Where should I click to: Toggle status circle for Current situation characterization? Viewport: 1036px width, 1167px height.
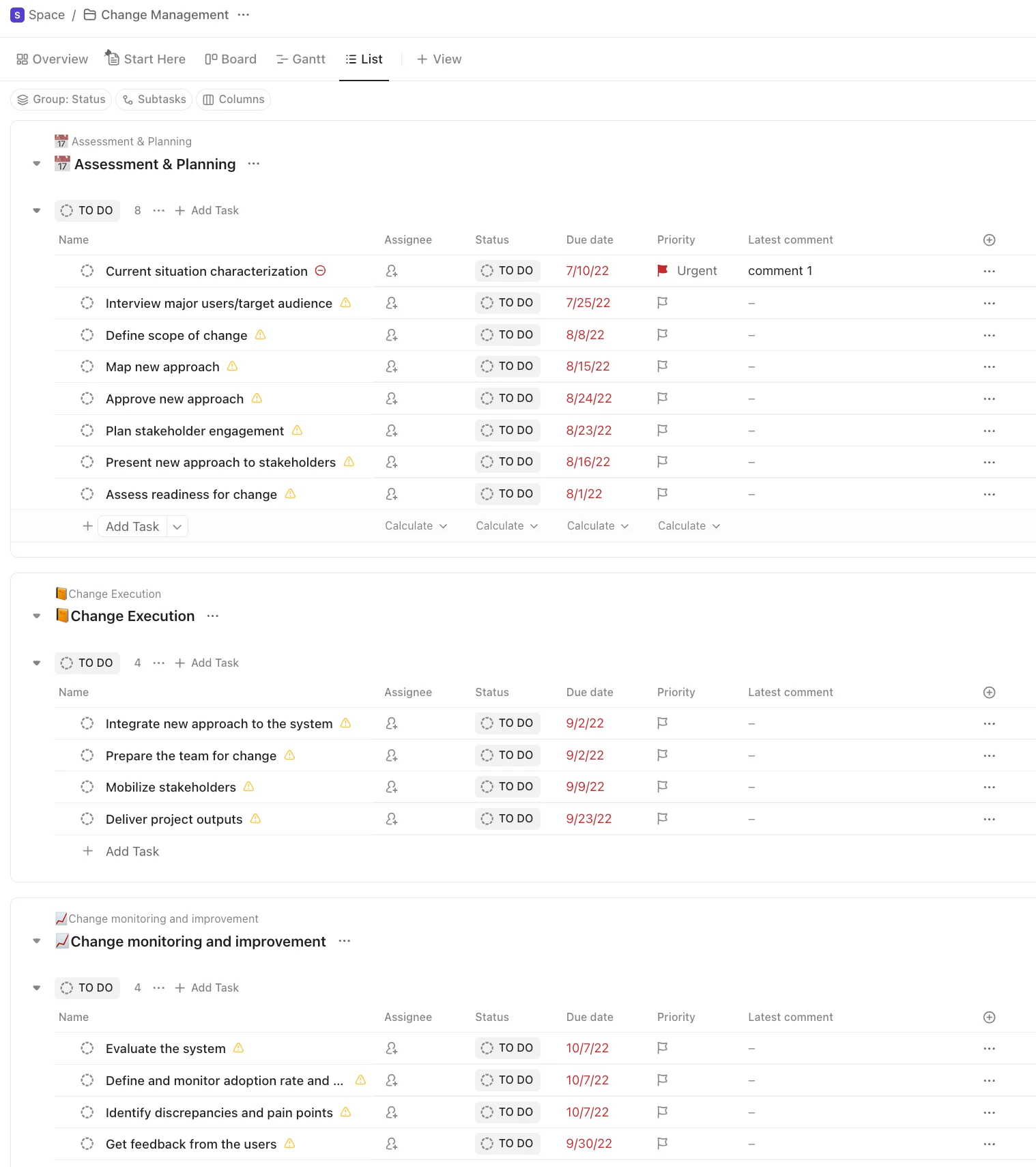(x=87, y=271)
